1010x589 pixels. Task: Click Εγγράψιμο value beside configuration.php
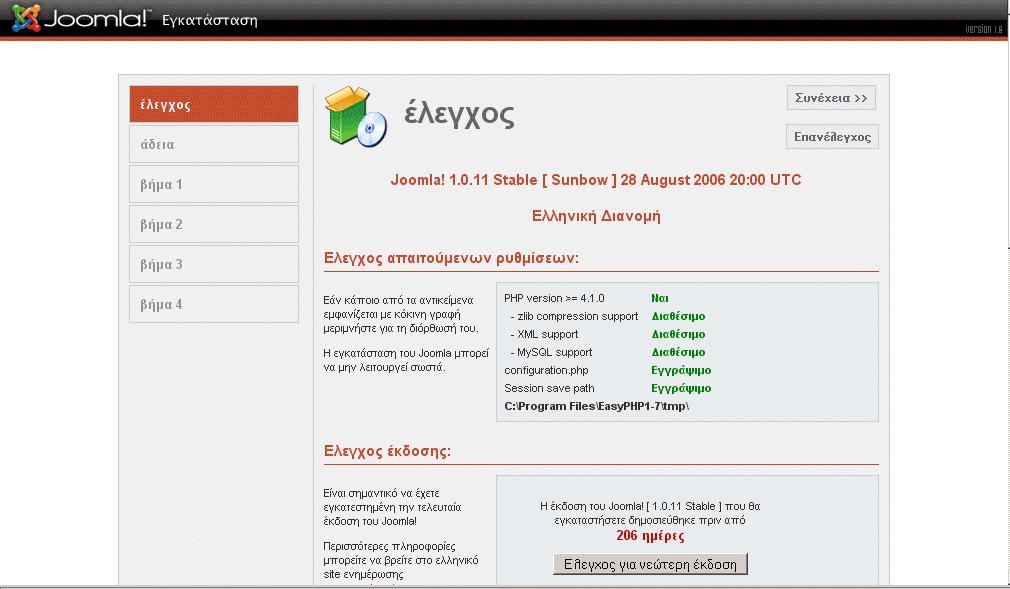point(681,371)
